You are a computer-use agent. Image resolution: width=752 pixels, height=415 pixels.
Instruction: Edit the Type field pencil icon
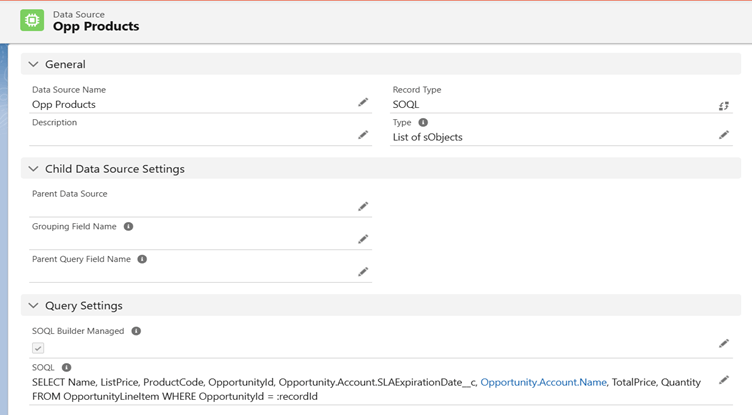coord(724,135)
